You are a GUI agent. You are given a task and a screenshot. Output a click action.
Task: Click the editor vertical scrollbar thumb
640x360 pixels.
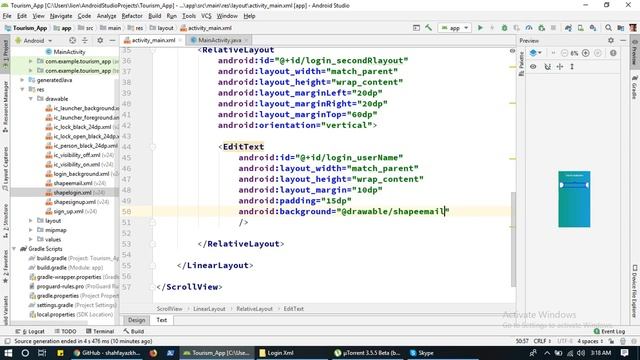513,239
